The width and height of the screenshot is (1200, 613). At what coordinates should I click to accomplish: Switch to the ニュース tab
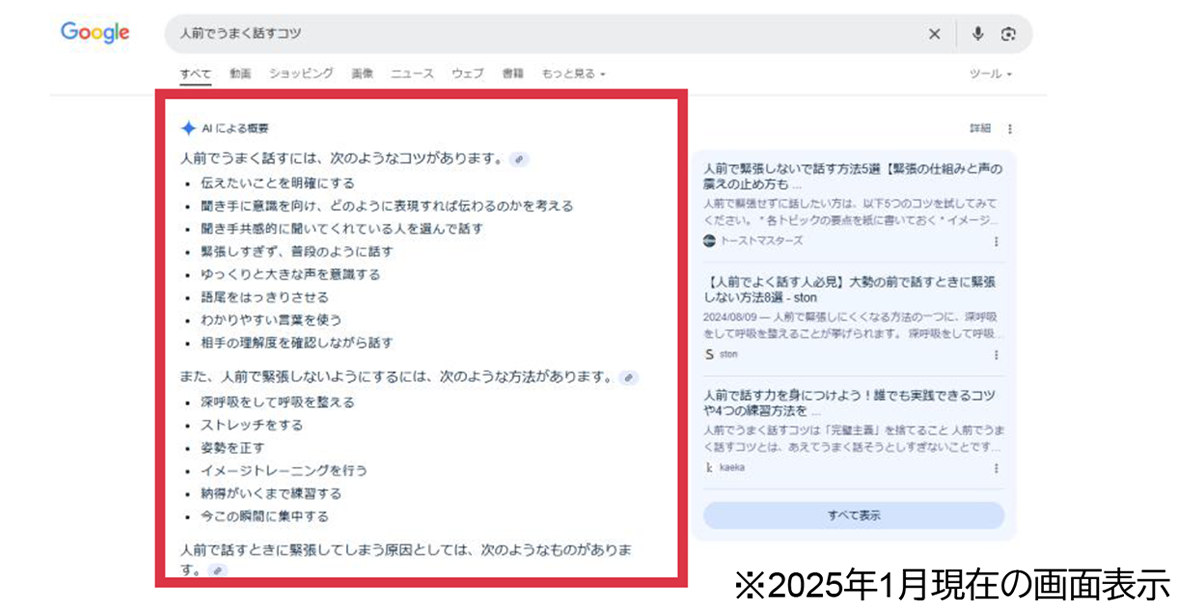412,73
